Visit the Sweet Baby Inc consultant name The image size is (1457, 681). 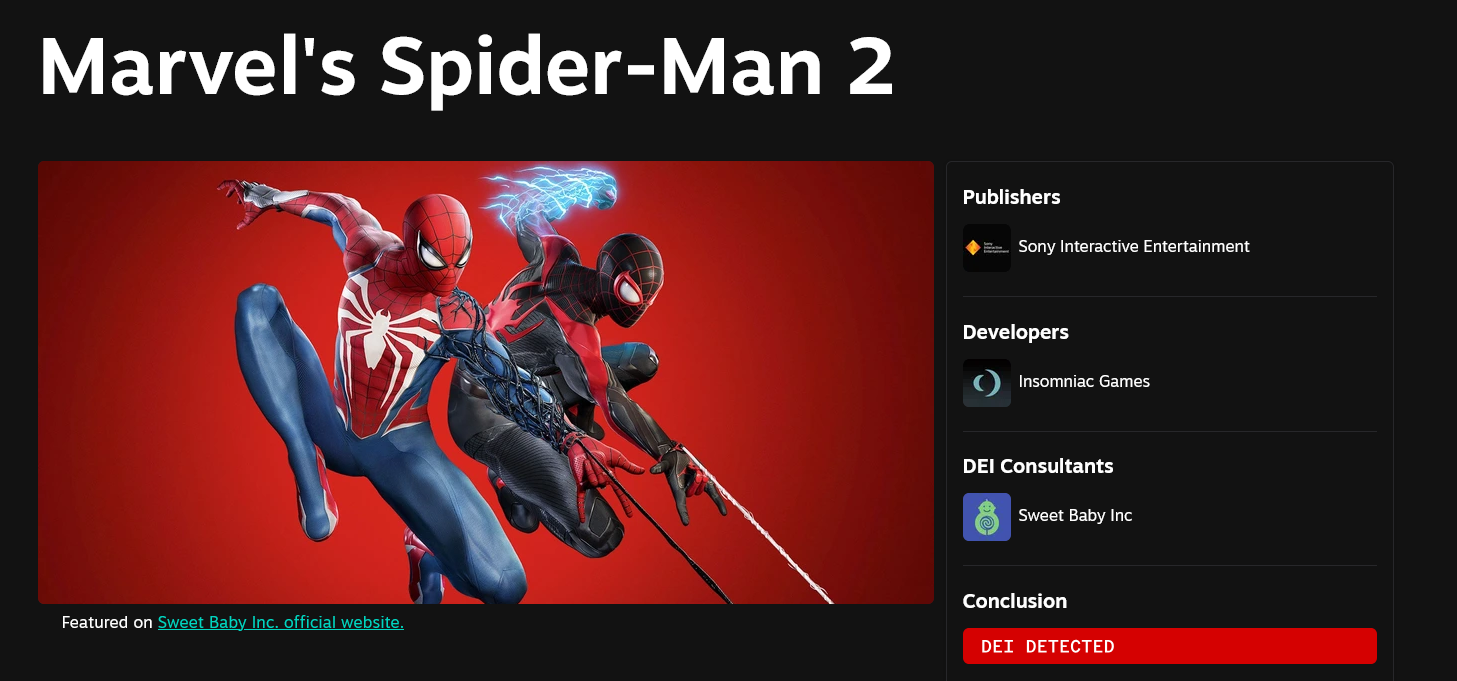point(1075,515)
